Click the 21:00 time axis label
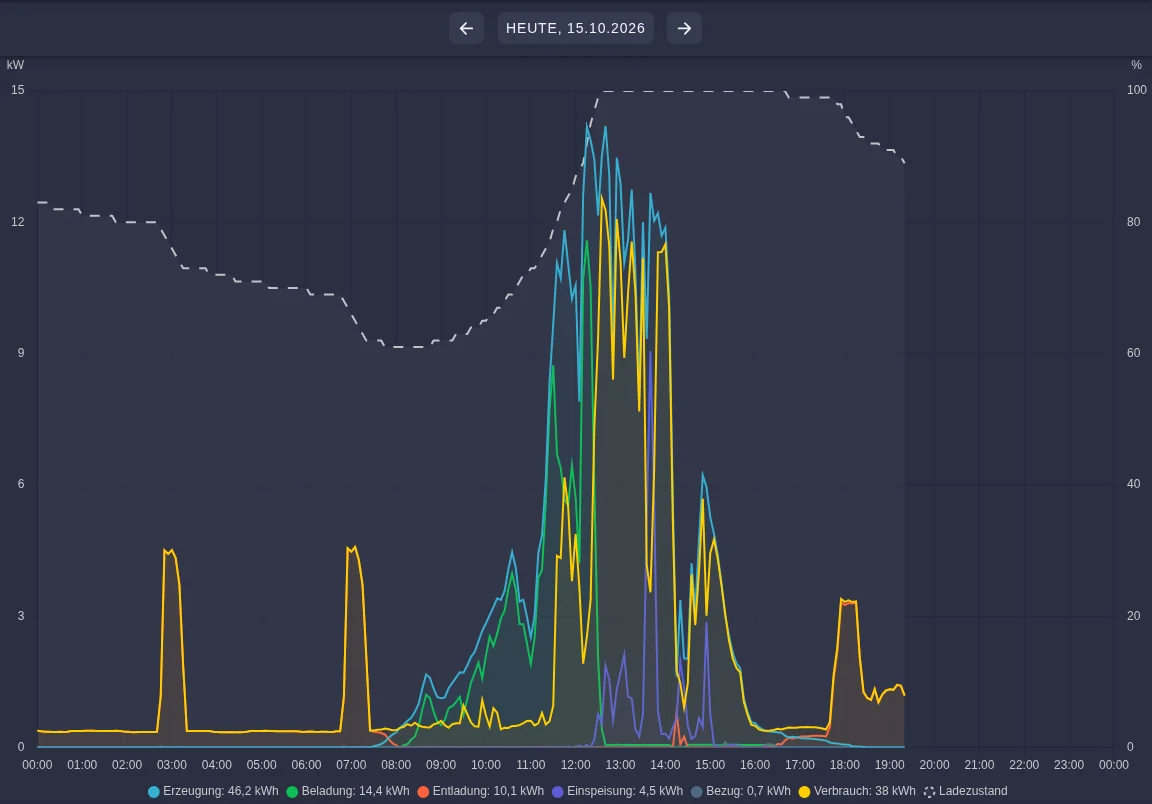This screenshot has width=1152, height=804. point(979,765)
